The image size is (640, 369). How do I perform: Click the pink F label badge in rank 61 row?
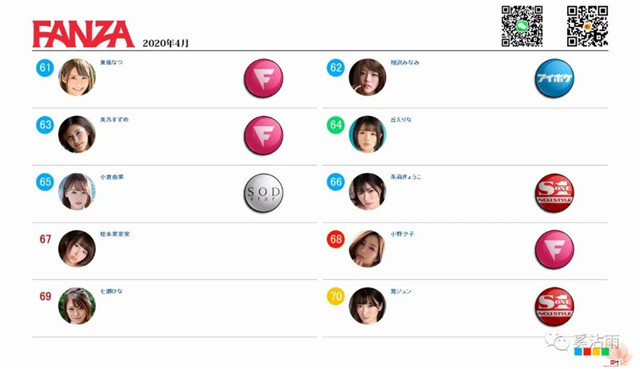tap(263, 78)
